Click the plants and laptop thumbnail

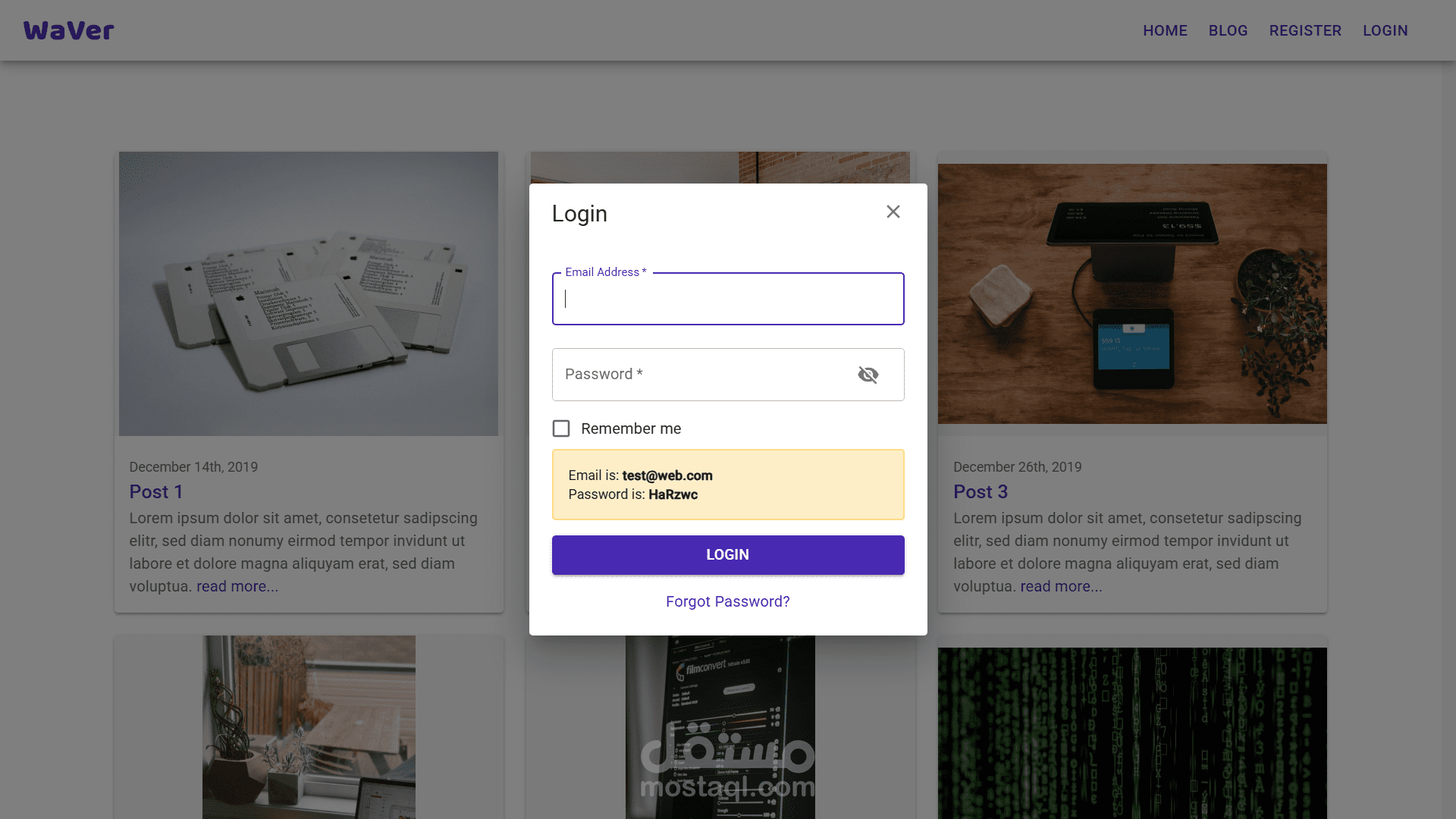coord(308,726)
